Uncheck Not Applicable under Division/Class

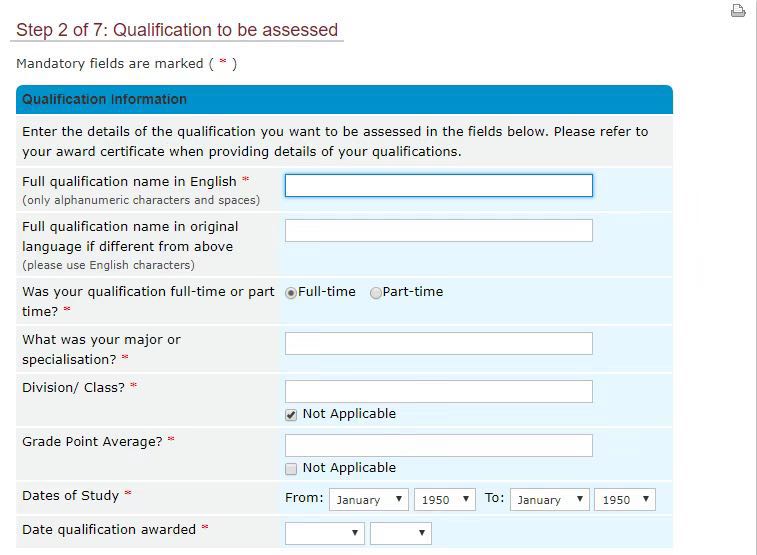click(291, 415)
